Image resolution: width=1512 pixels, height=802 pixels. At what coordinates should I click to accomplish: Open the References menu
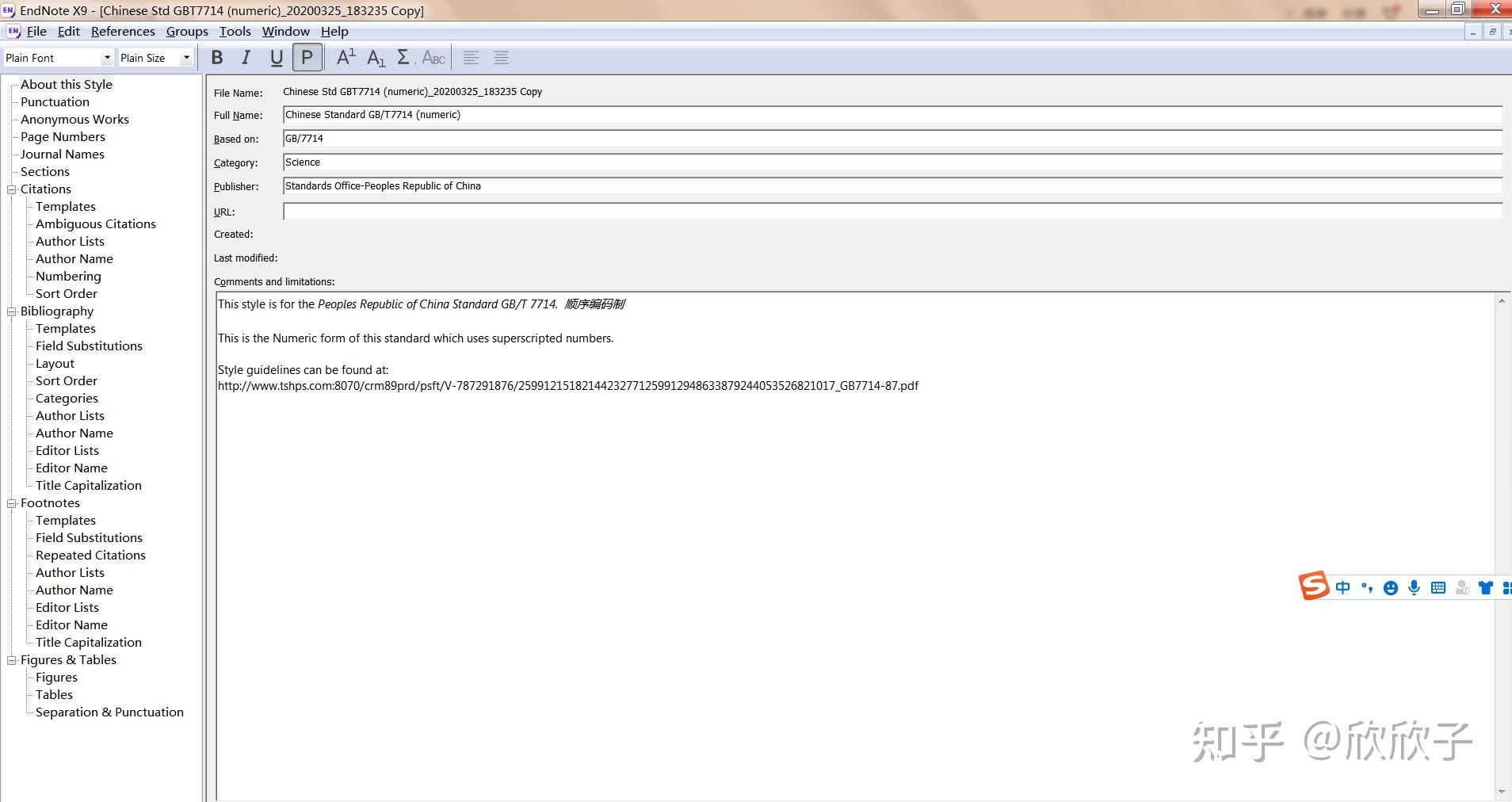point(123,32)
